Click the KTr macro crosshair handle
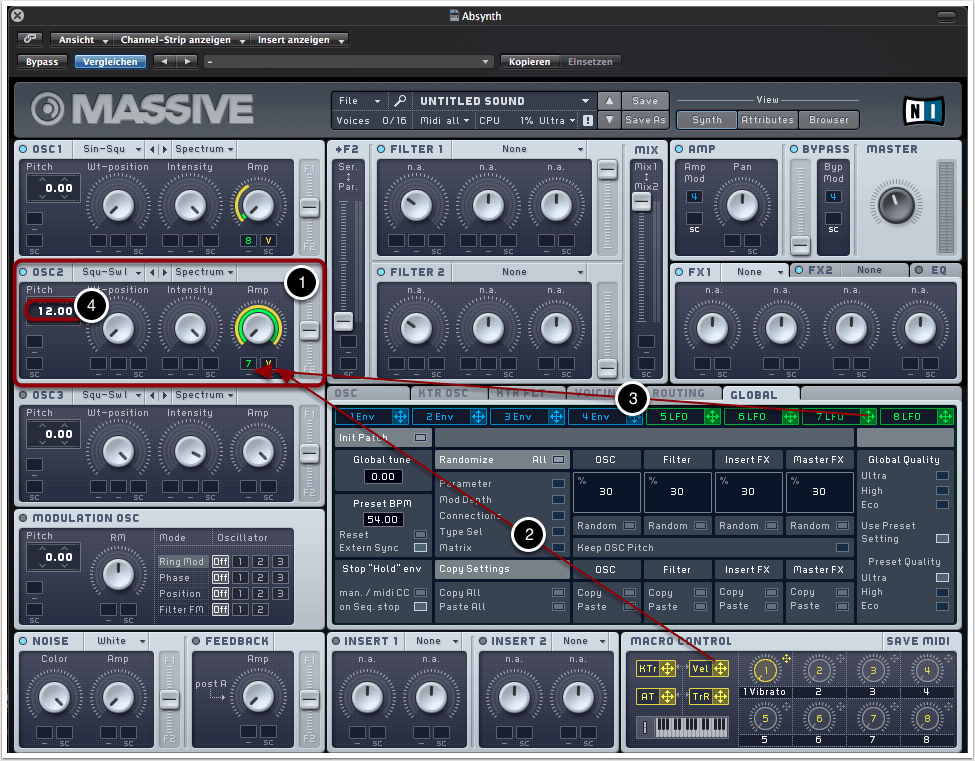Screen dimensions: 975x761 pyautogui.click(x=667, y=669)
